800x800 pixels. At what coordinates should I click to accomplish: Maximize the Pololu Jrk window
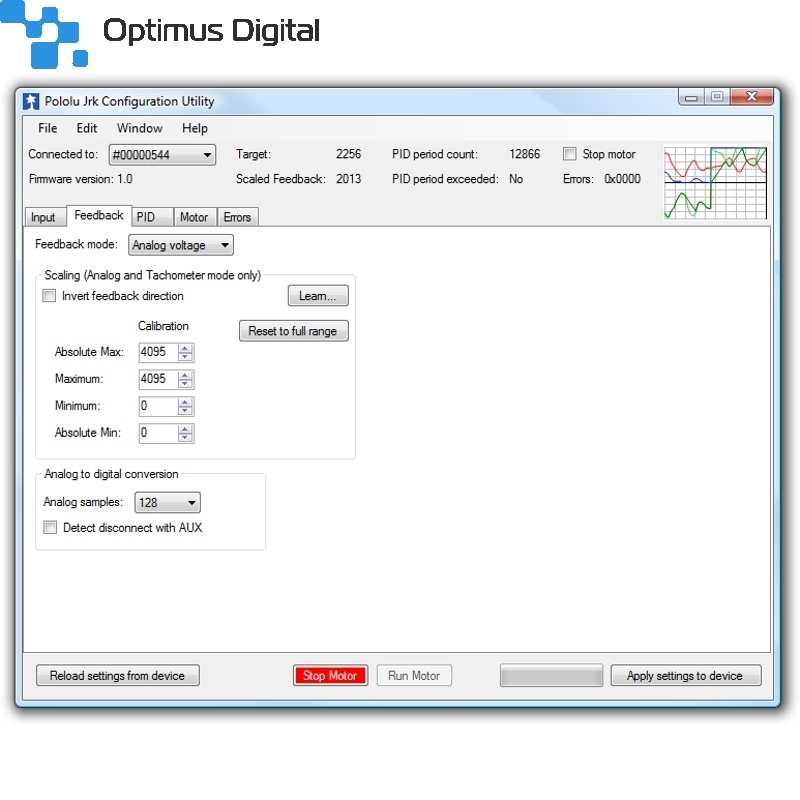717,97
